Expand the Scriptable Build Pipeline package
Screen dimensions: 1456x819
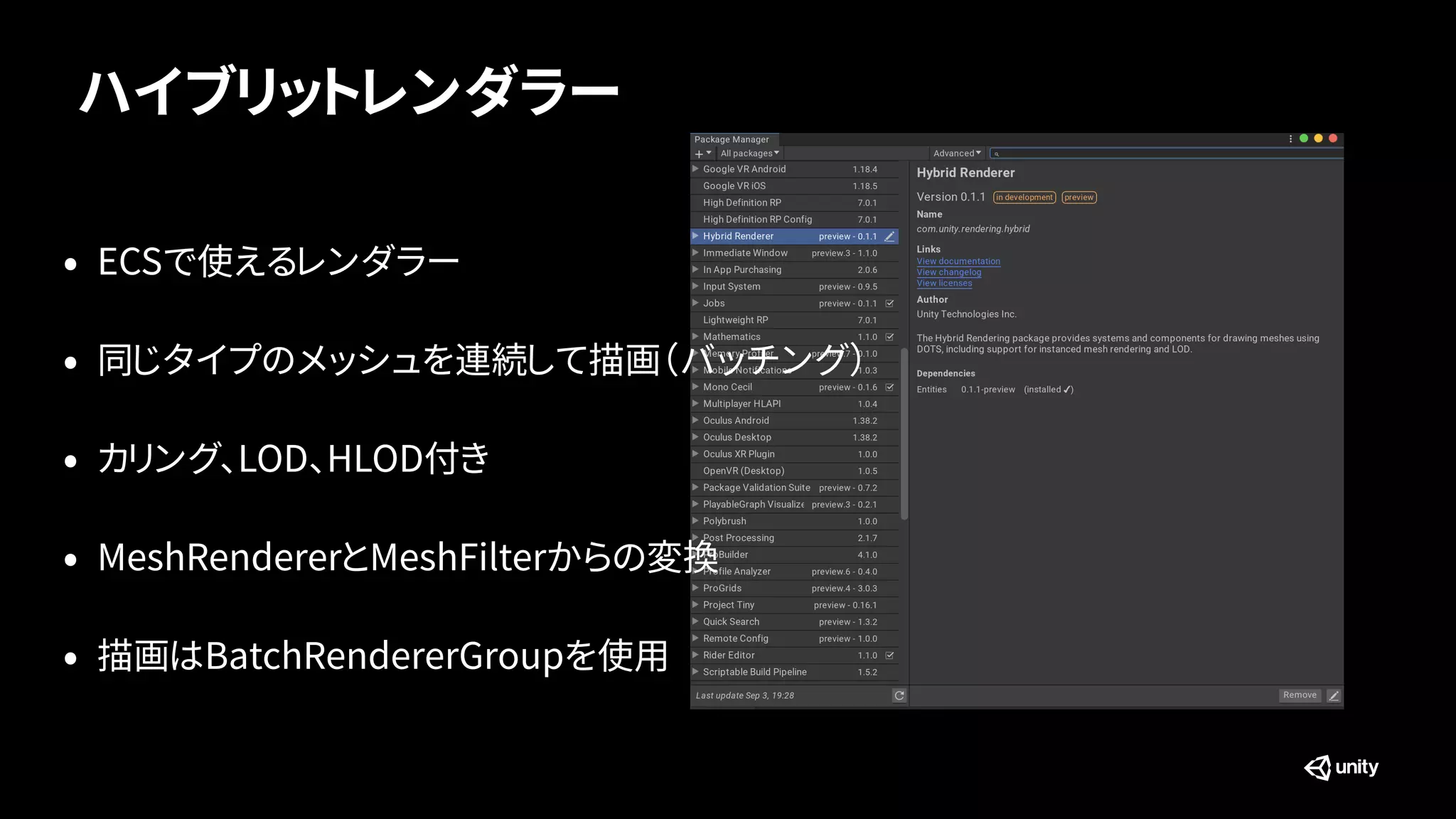(x=696, y=672)
